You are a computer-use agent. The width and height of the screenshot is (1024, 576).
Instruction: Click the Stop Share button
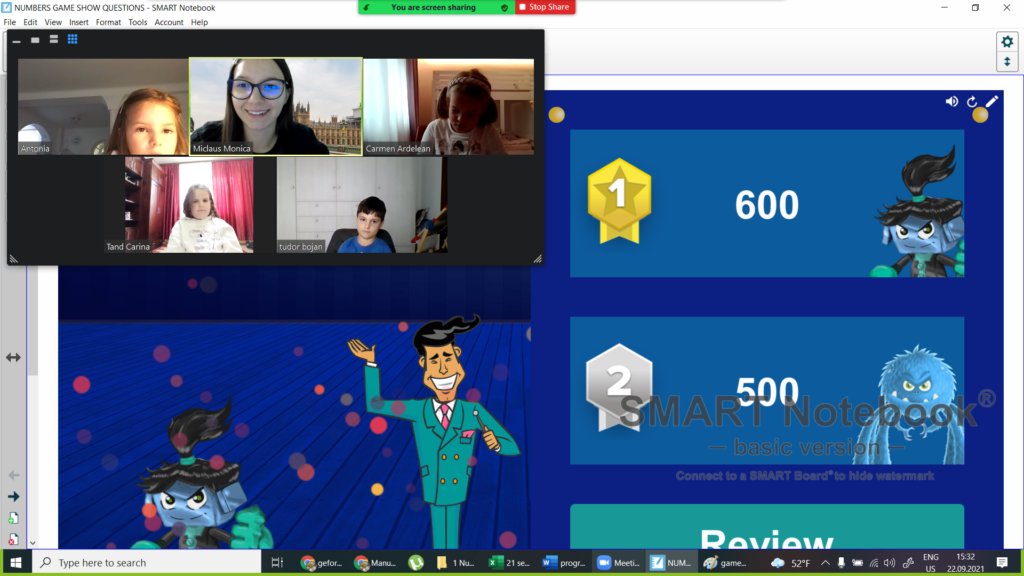[x=545, y=7]
